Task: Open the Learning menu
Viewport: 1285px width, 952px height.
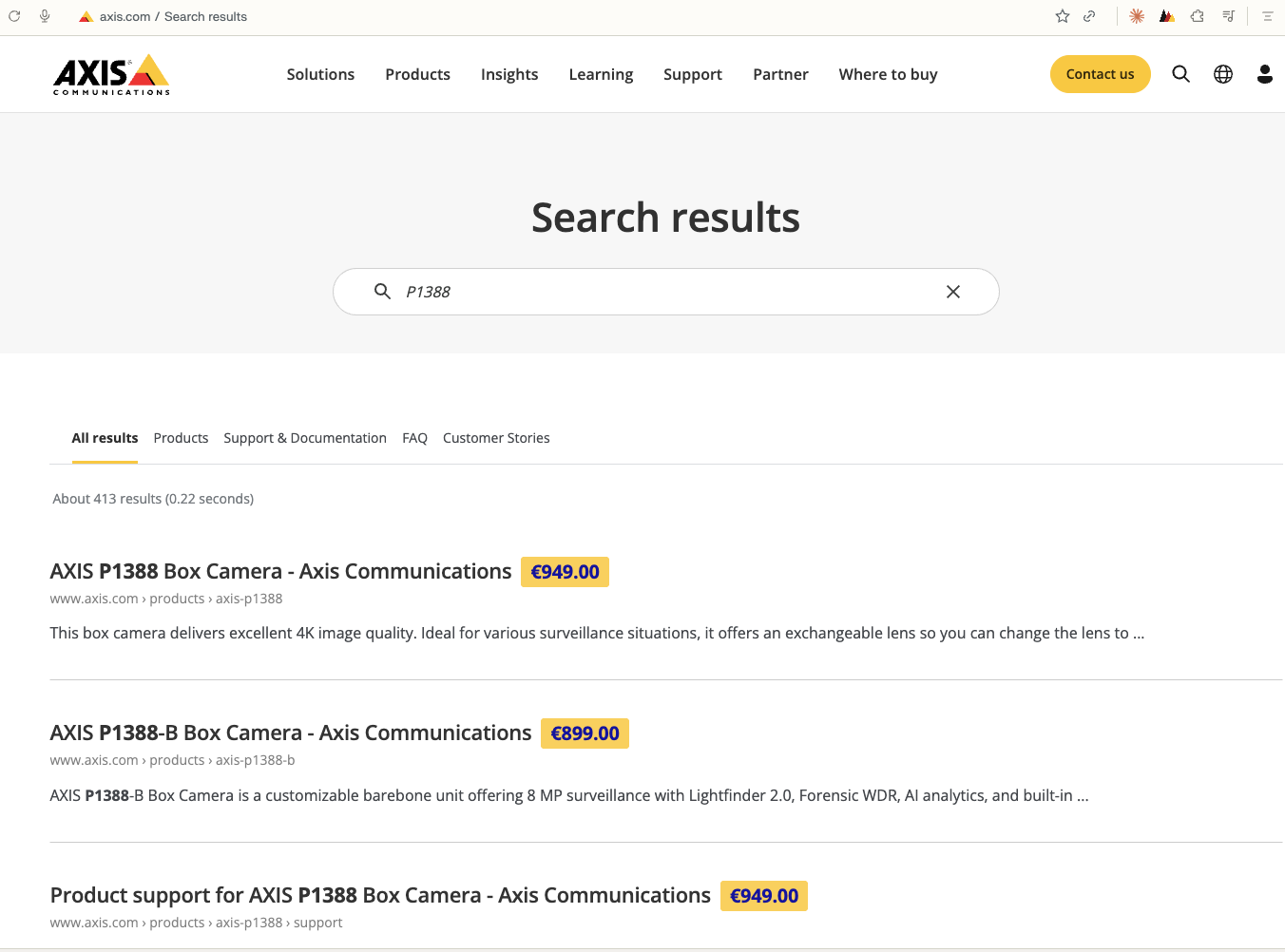Action: coord(601,74)
